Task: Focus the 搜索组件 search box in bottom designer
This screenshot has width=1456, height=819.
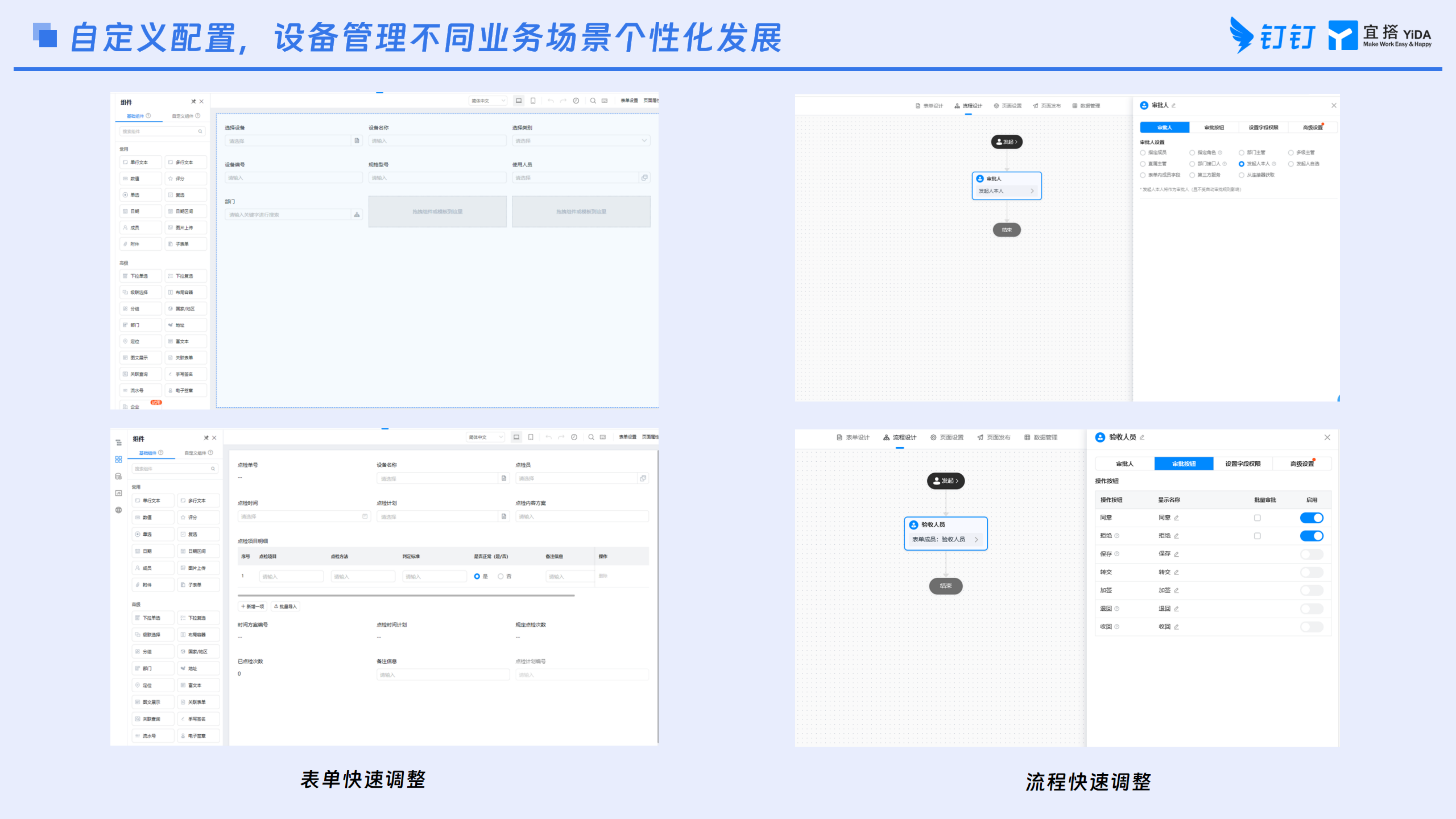Action: coord(175,468)
